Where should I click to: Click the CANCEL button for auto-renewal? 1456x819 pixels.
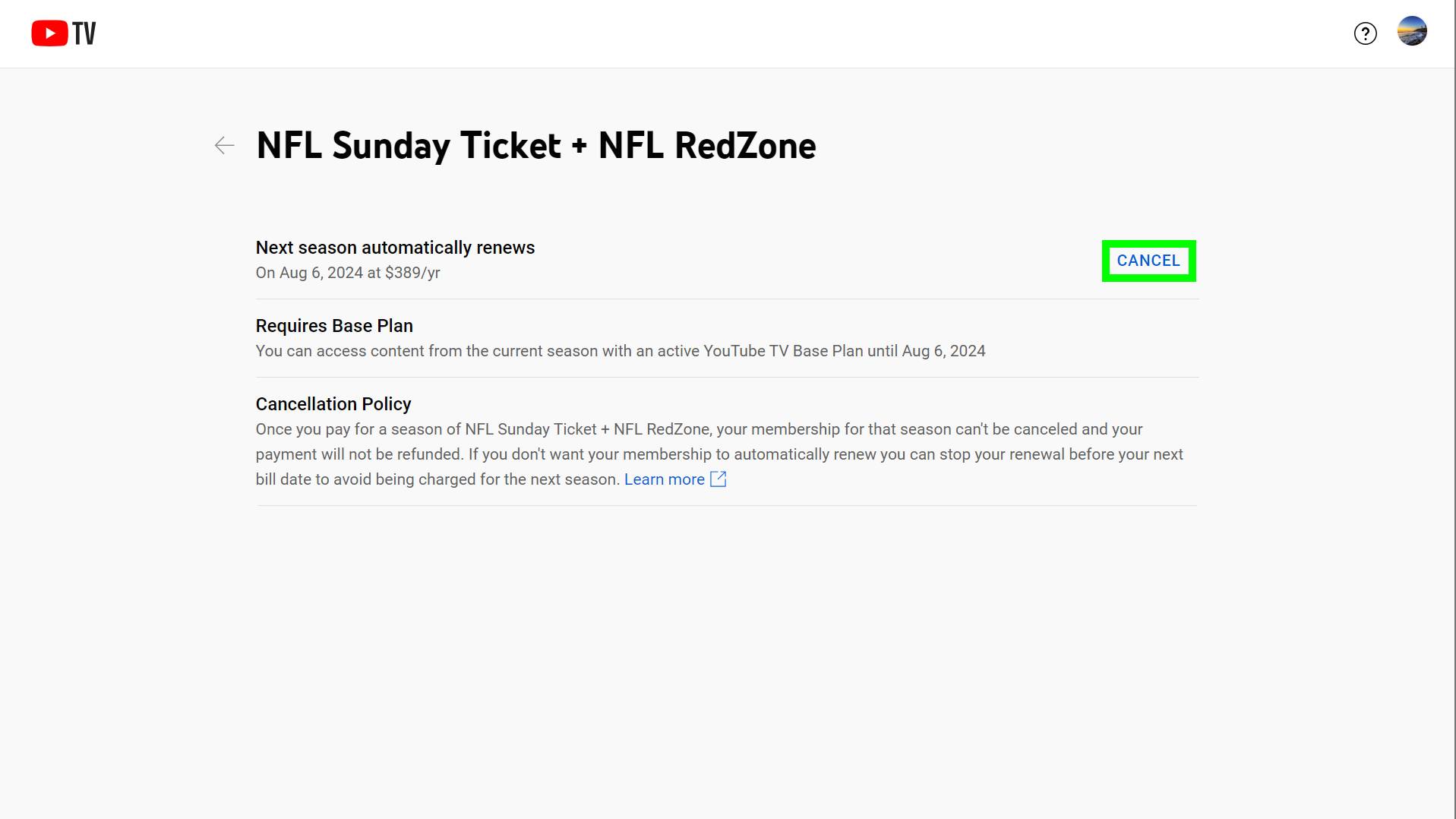pos(1148,261)
